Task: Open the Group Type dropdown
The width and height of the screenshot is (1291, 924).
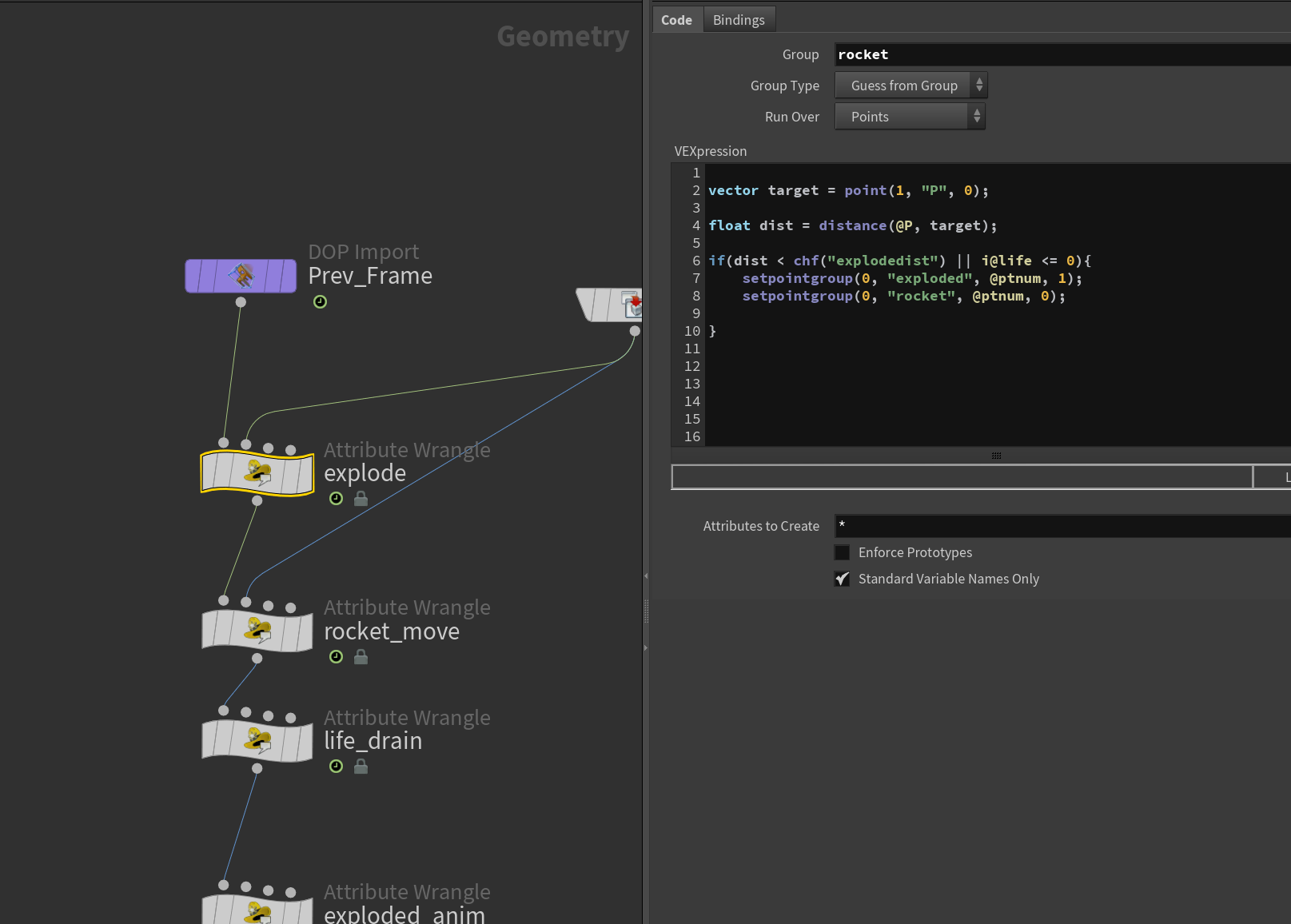Action: point(910,86)
